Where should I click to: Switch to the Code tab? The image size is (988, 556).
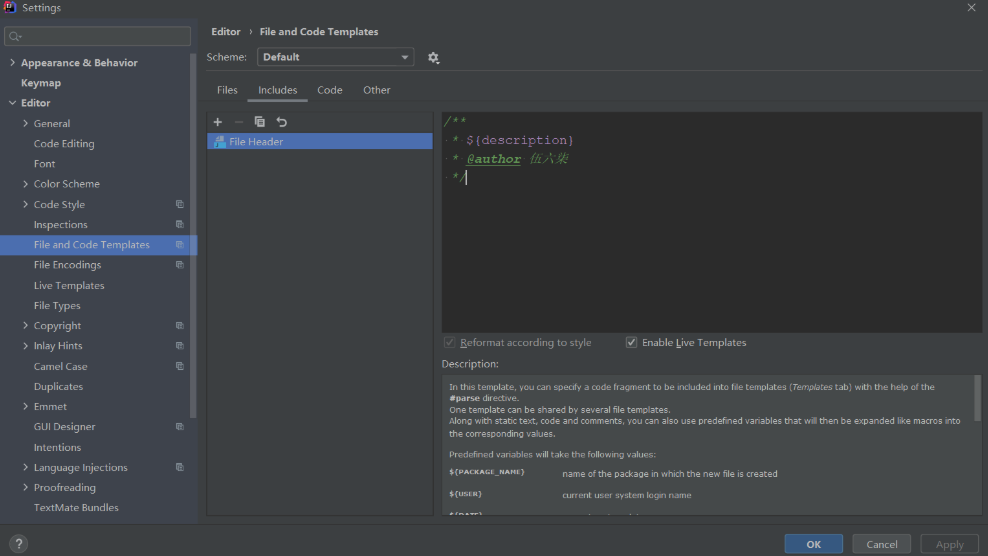(x=330, y=90)
